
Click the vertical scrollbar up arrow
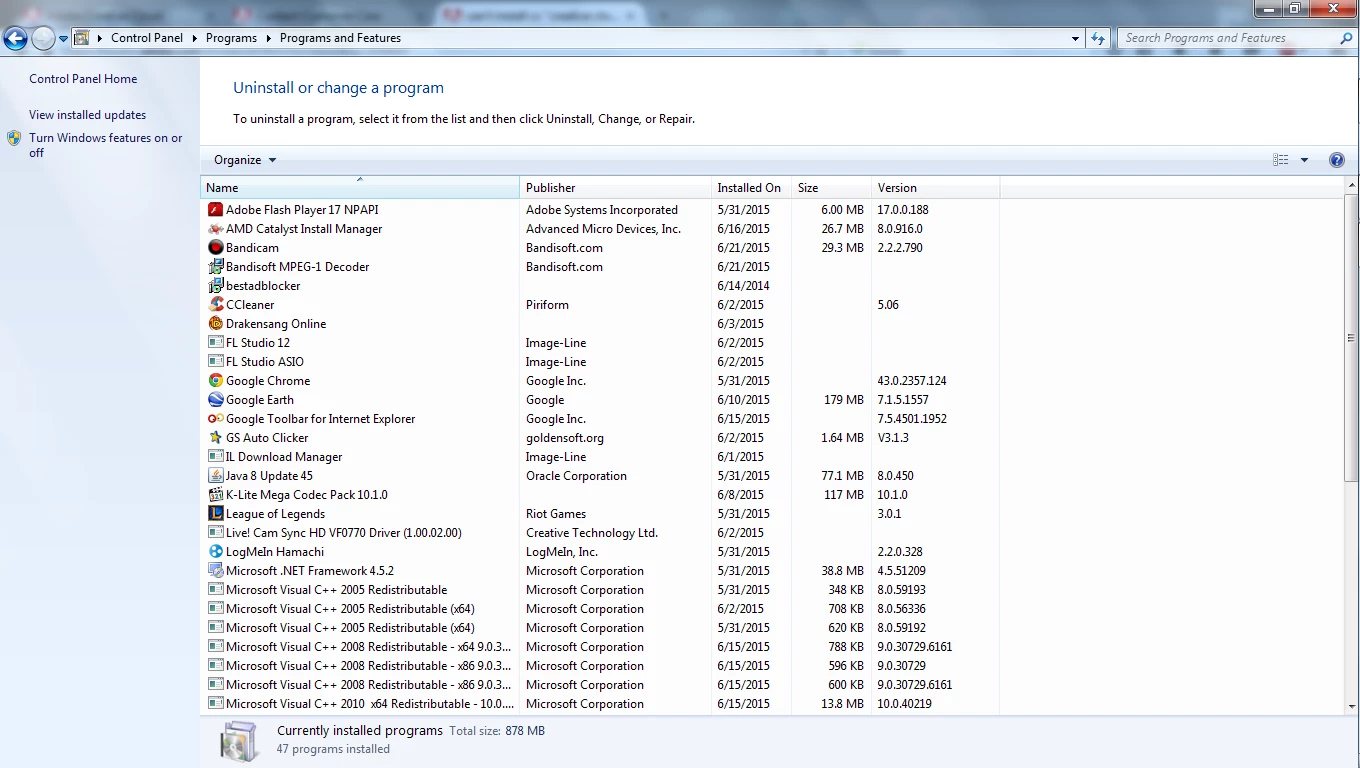point(1351,186)
